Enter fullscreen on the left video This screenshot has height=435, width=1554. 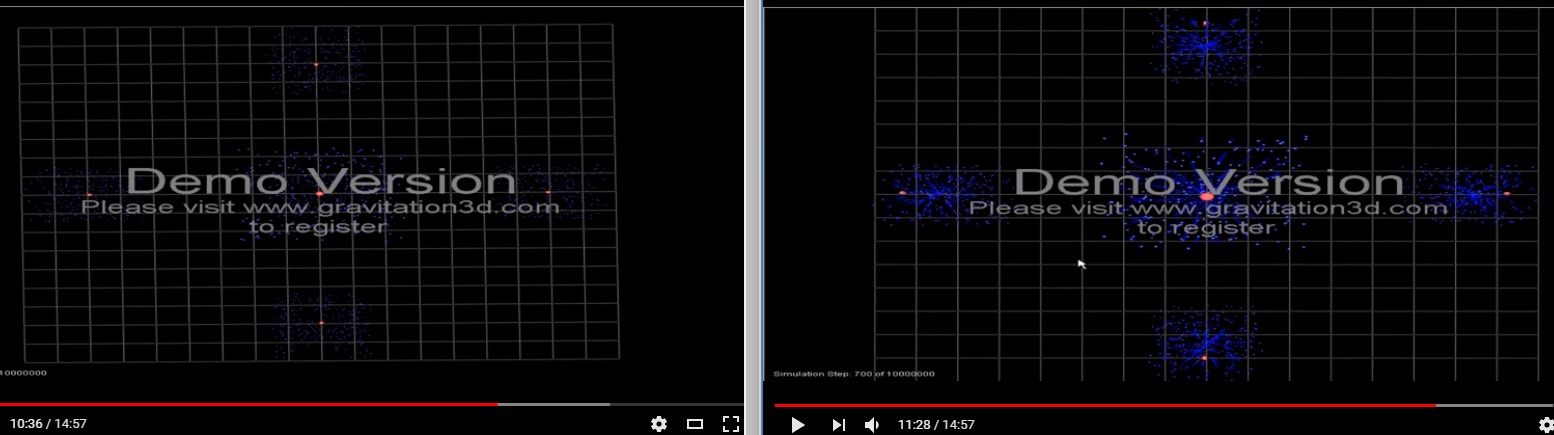[730, 424]
